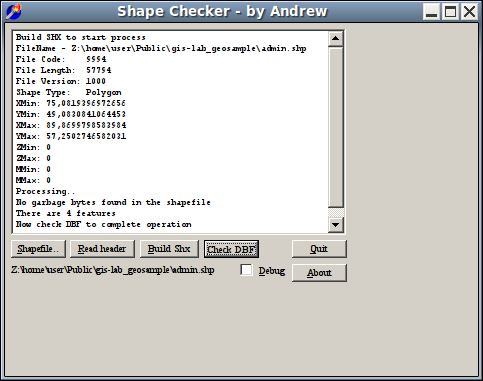The width and height of the screenshot is (483, 381).
Task: Click the 'MMax: 0' line
Action: click(33, 180)
